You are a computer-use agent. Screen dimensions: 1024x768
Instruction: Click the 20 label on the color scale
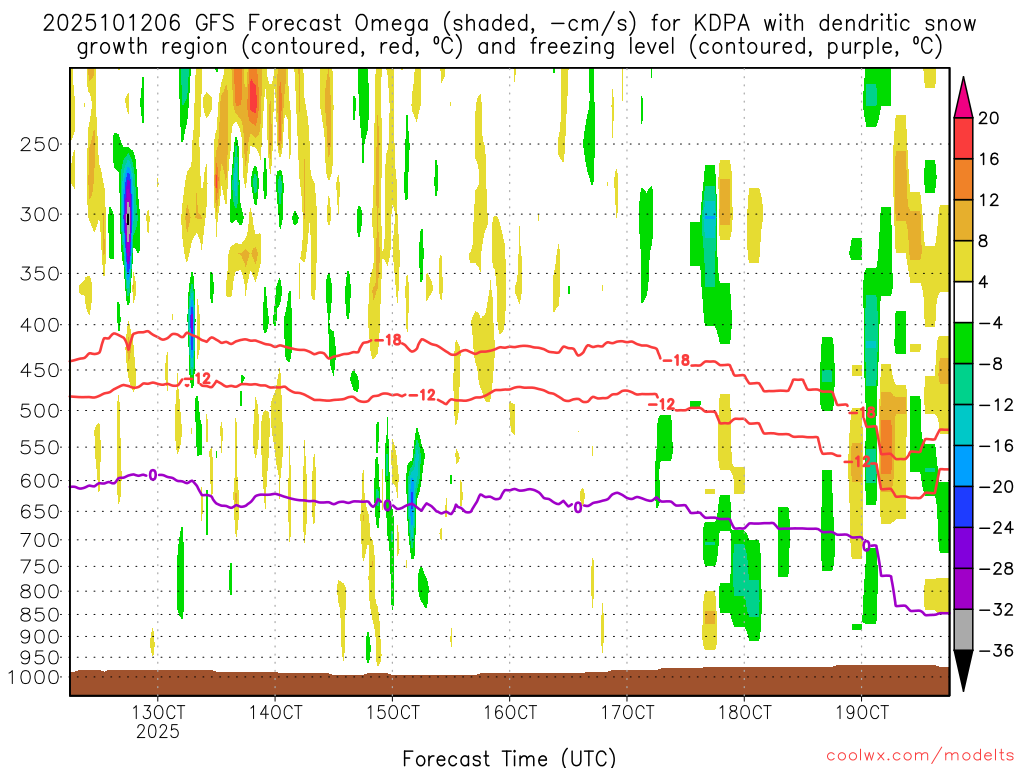click(x=989, y=118)
